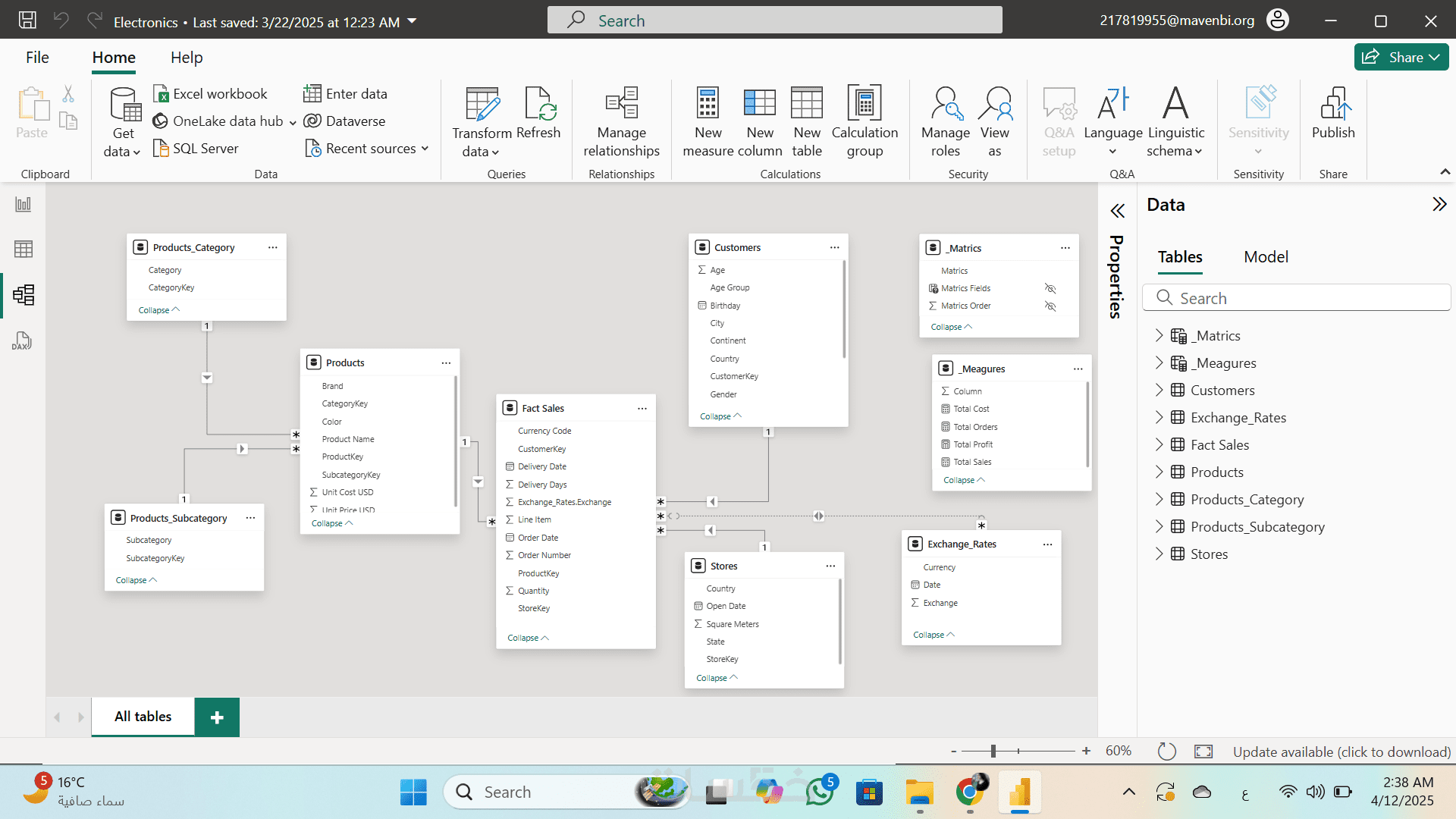Screen dimensions: 1456x819
Task: Open Recent sources dropdown
Action: pos(425,149)
